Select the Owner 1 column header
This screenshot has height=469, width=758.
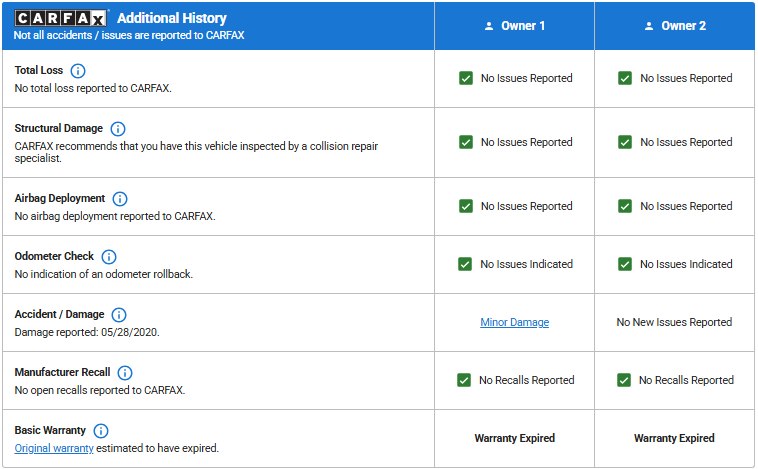[x=514, y=26]
